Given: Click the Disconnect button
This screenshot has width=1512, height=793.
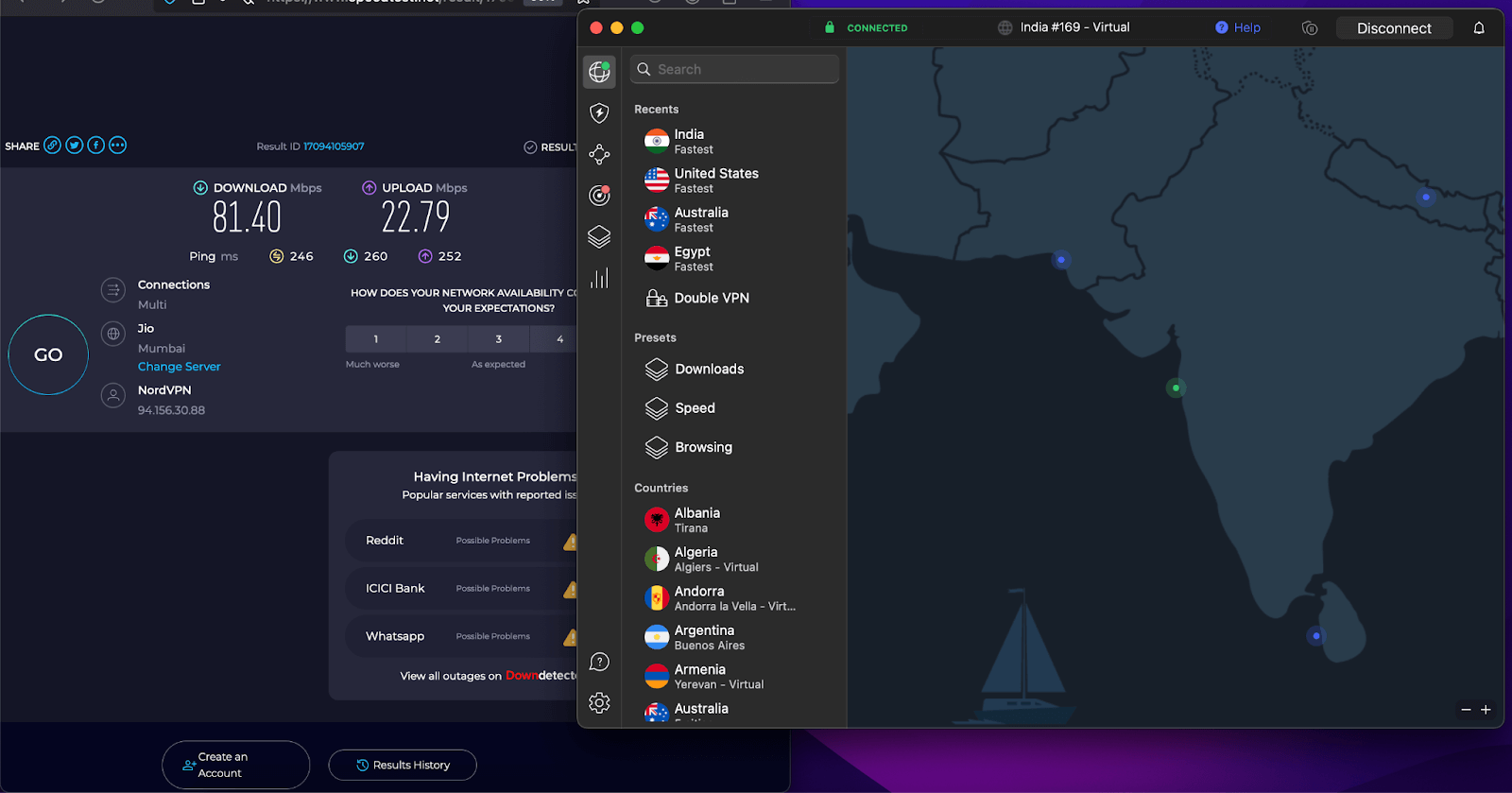Looking at the screenshot, I should click(1394, 28).
